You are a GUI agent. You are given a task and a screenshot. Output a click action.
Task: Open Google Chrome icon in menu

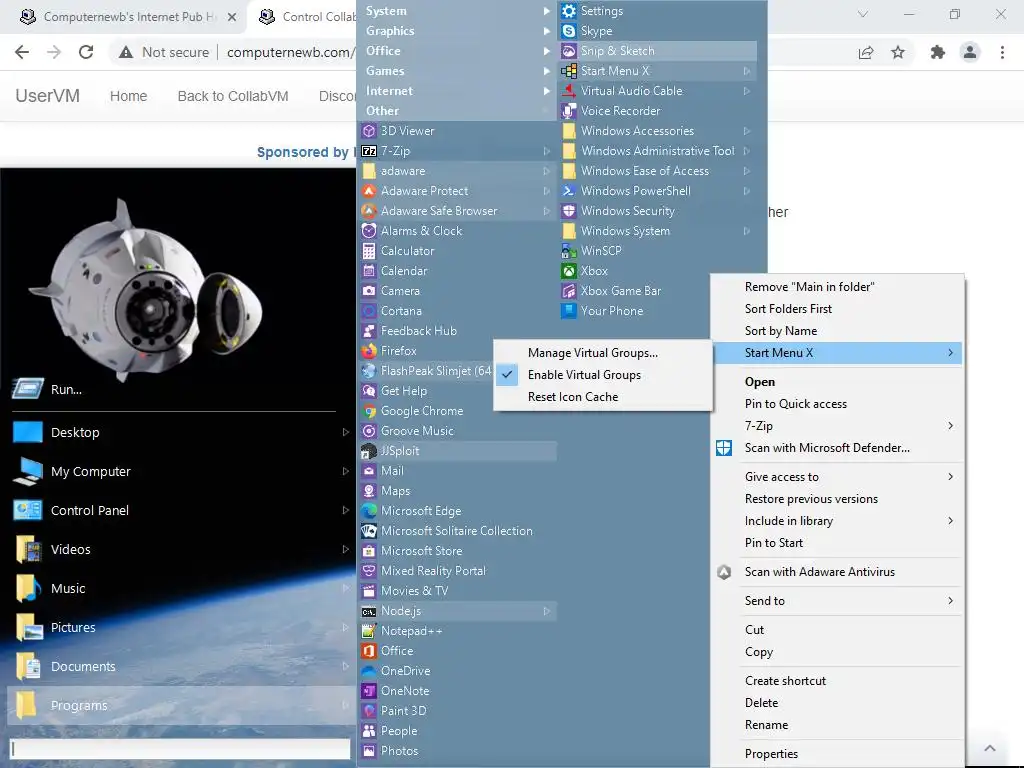click(369, 411)
